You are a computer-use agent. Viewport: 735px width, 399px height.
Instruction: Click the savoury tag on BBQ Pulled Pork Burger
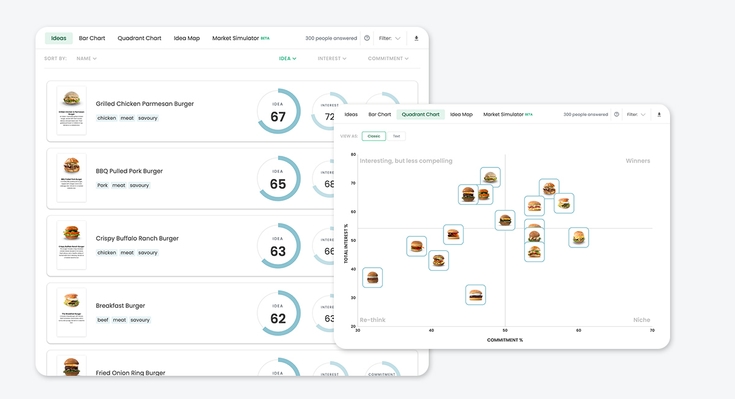pos(139,185)
